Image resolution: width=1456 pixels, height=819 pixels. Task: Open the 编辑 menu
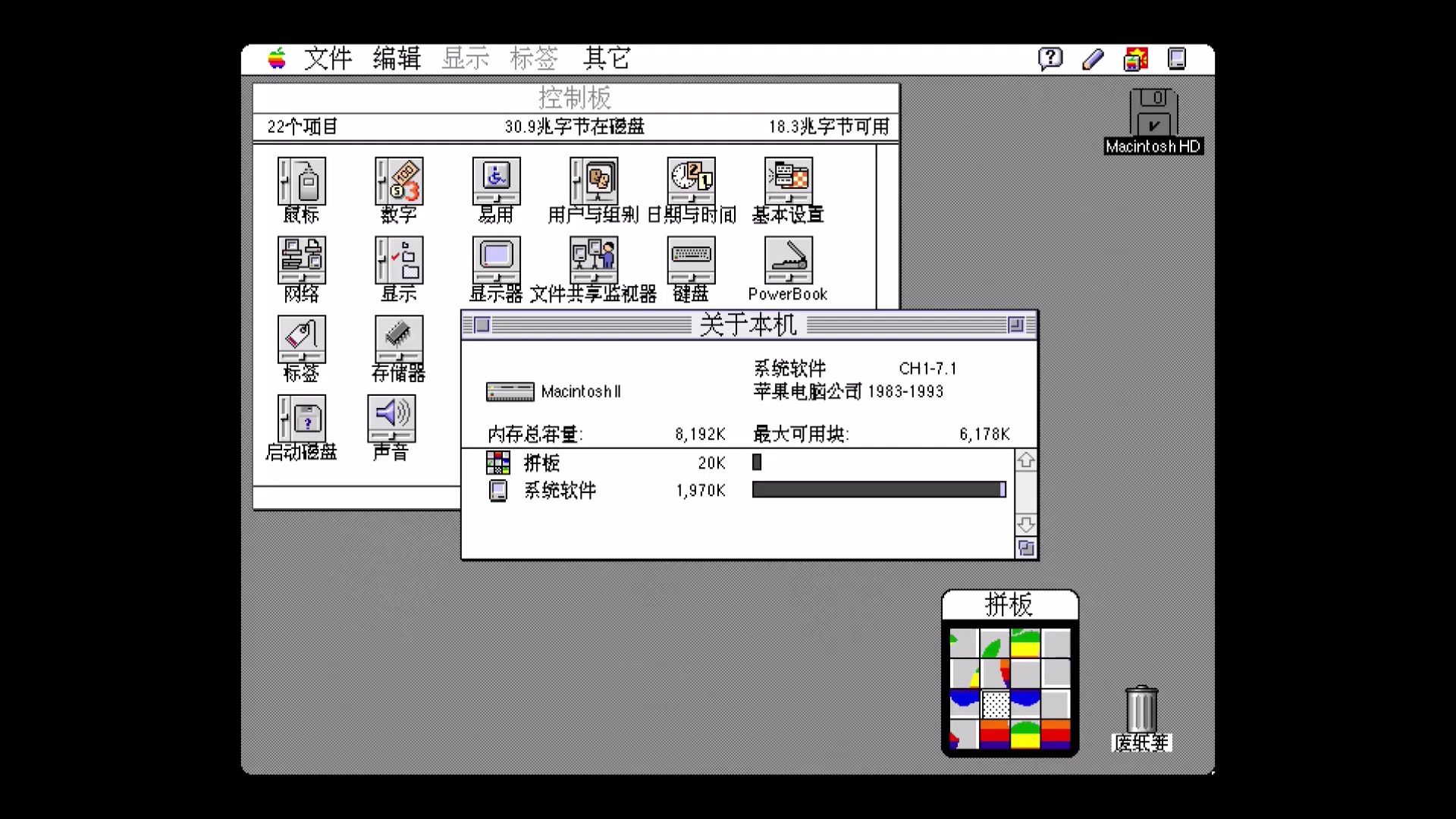pos(397,58)
